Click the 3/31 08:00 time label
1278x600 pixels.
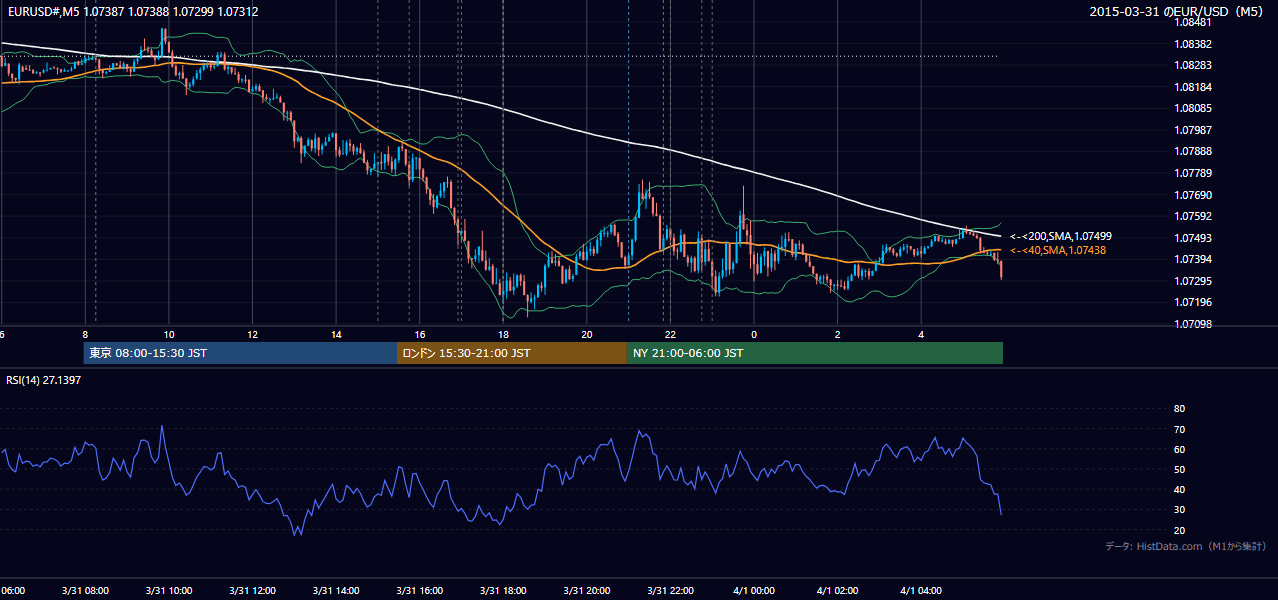click(x=84, y=591)
